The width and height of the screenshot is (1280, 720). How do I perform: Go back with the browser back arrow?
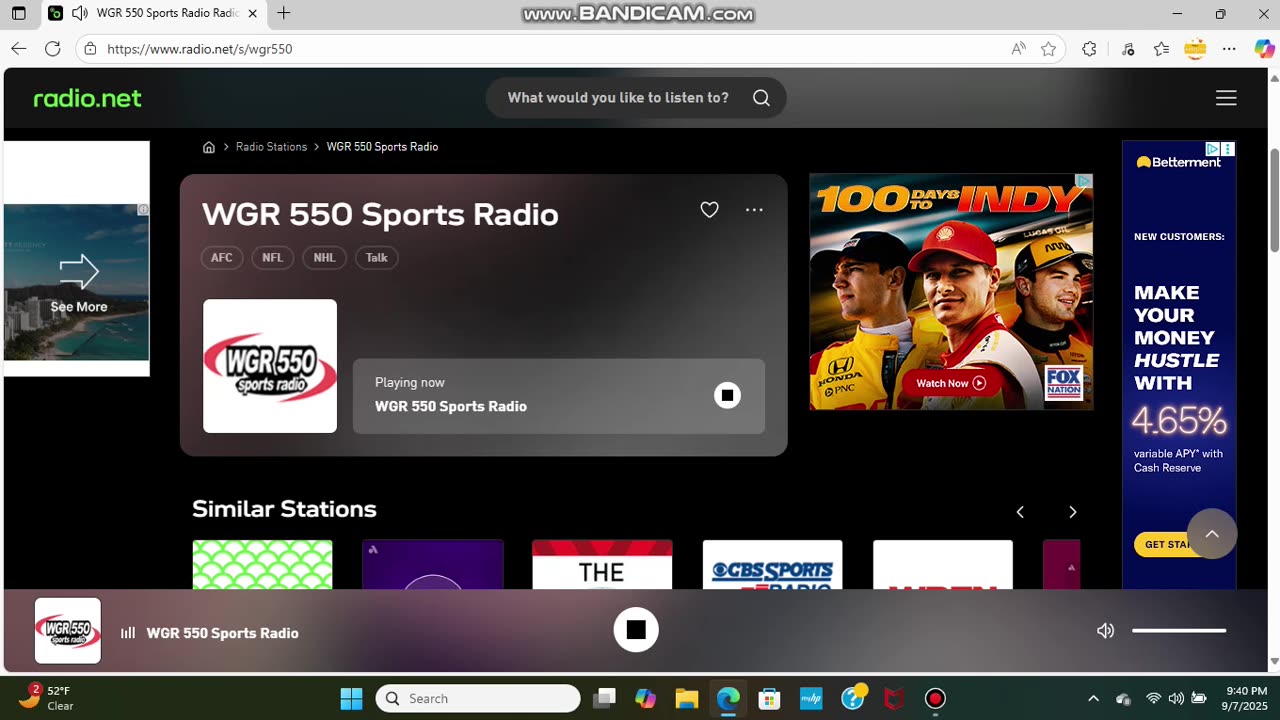18,48
